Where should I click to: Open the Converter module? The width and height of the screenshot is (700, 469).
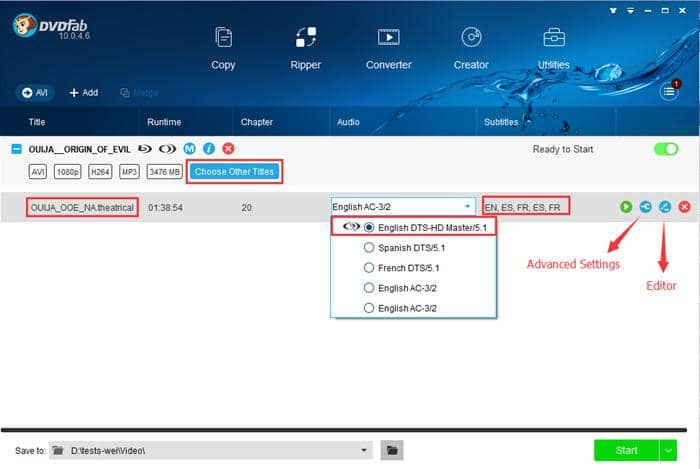click(x=388, y=49)
